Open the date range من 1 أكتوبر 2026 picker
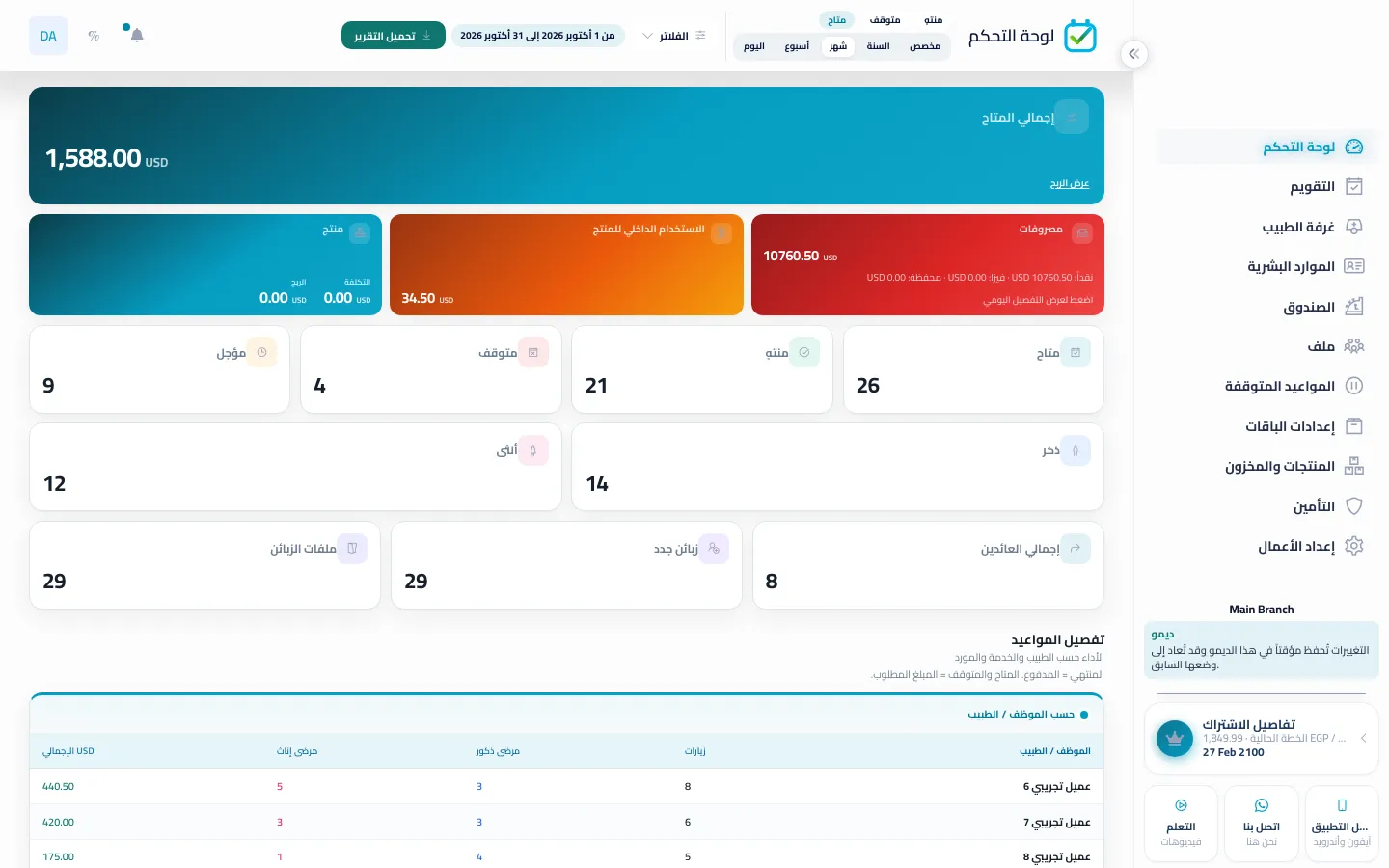 pyautogui.click(x=538, y=36)
